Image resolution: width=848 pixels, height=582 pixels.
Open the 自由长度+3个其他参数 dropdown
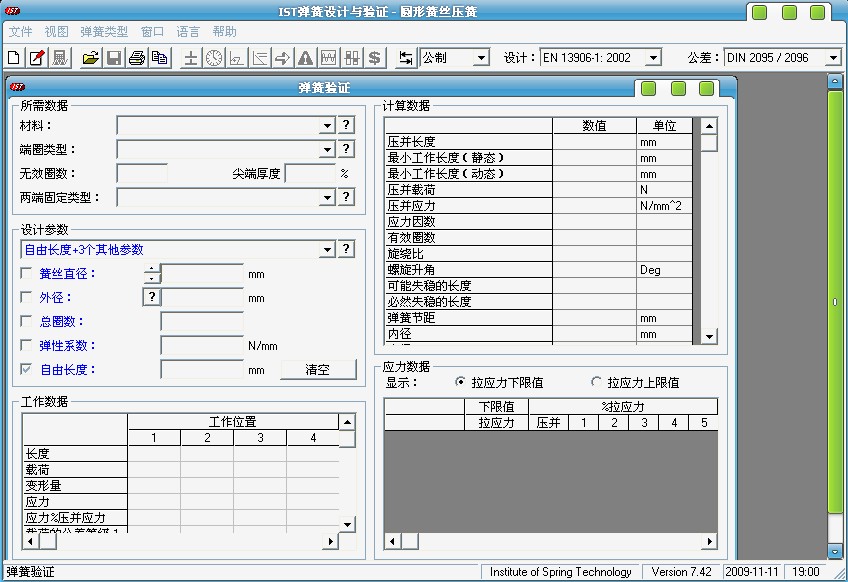tap(327, 250)
